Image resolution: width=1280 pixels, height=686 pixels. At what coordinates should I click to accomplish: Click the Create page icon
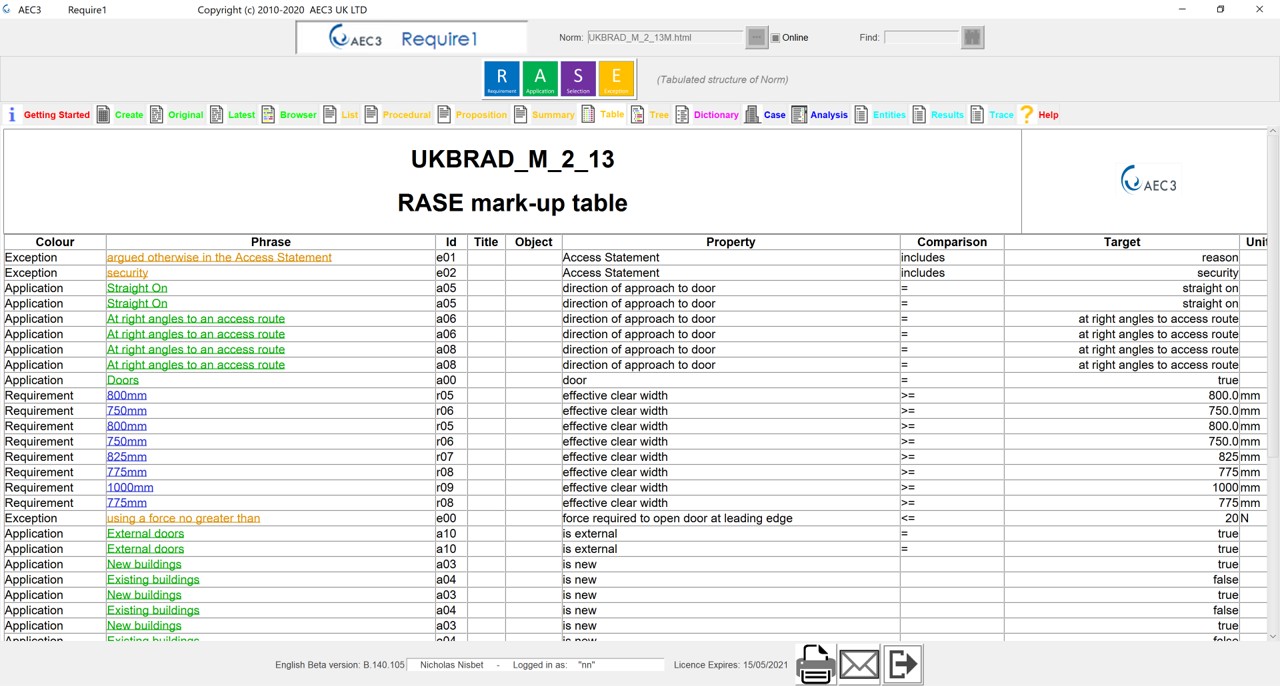(x=103, y=115)
